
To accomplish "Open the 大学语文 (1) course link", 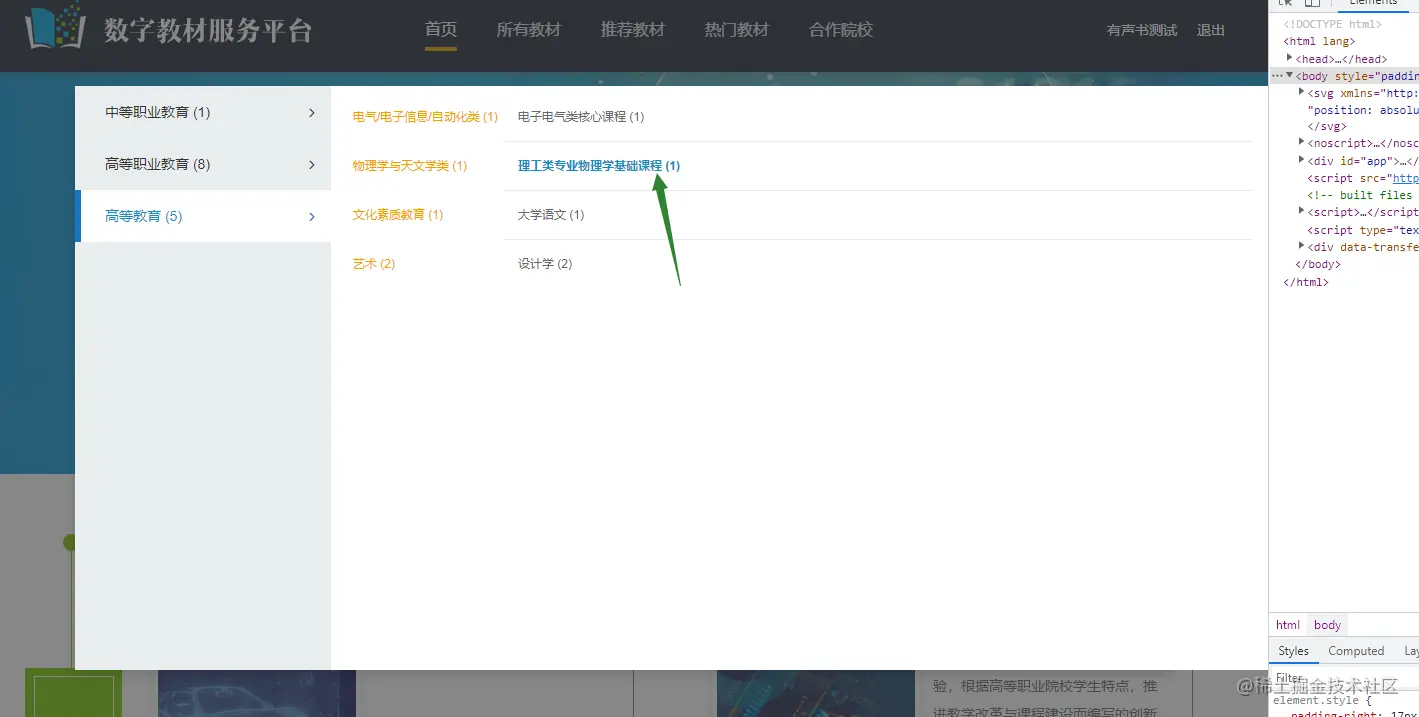I will (x=551, y=215).
